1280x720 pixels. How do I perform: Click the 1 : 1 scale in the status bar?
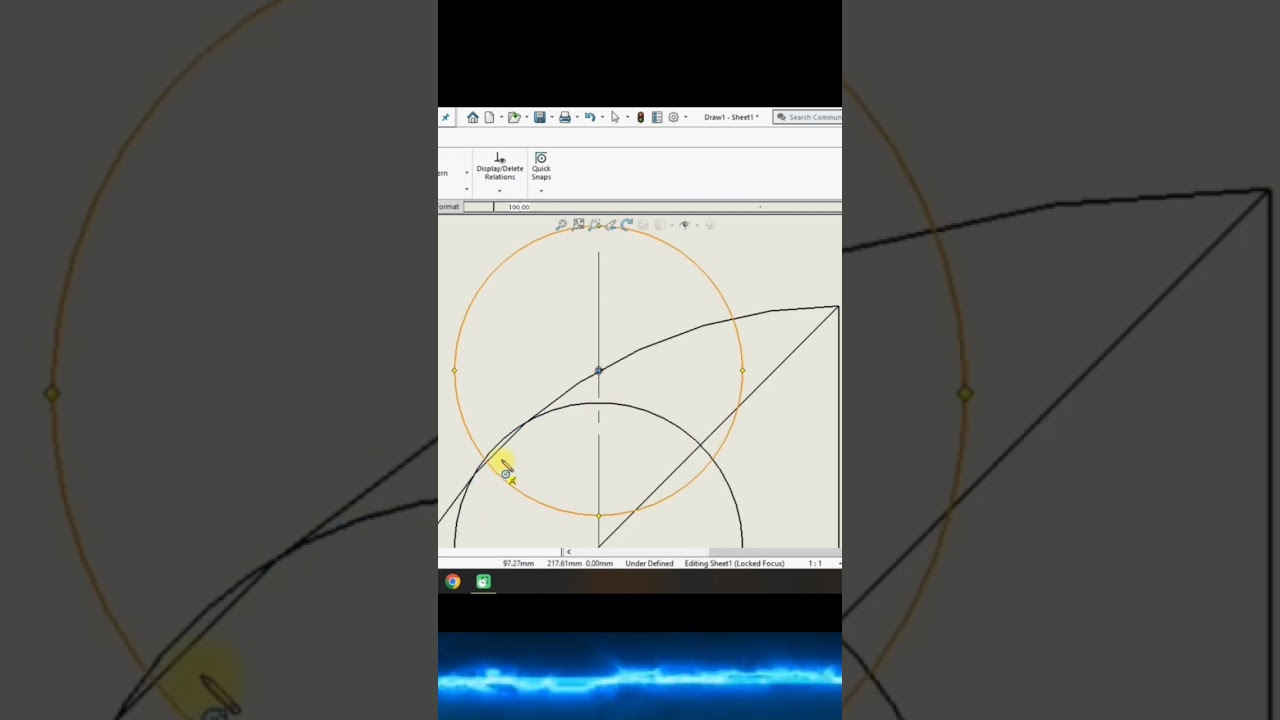click(815, 563)
